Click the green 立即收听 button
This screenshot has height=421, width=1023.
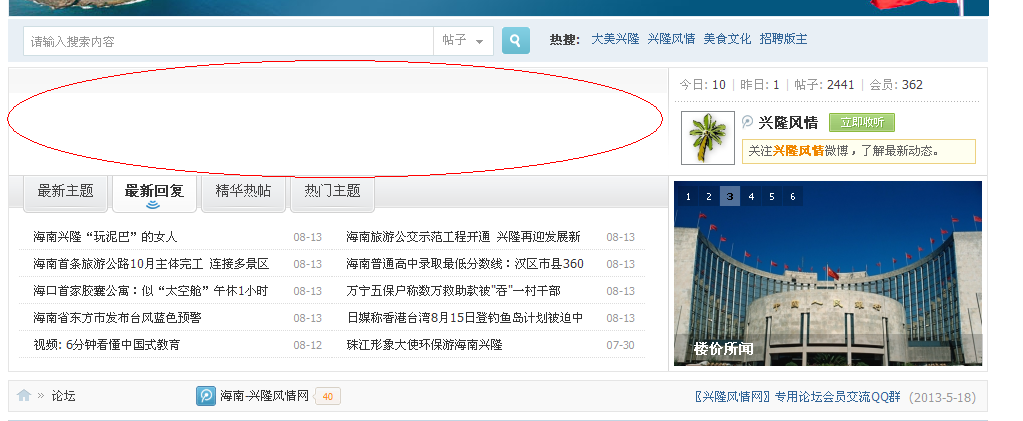click(862, 122)
